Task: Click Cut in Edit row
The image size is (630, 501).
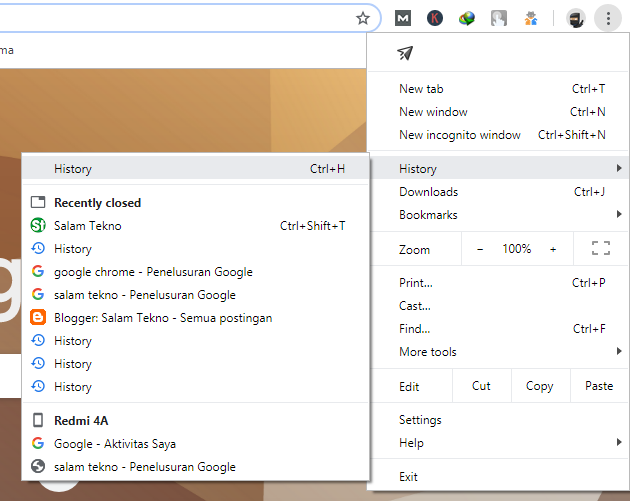Action: pos(481,386)
